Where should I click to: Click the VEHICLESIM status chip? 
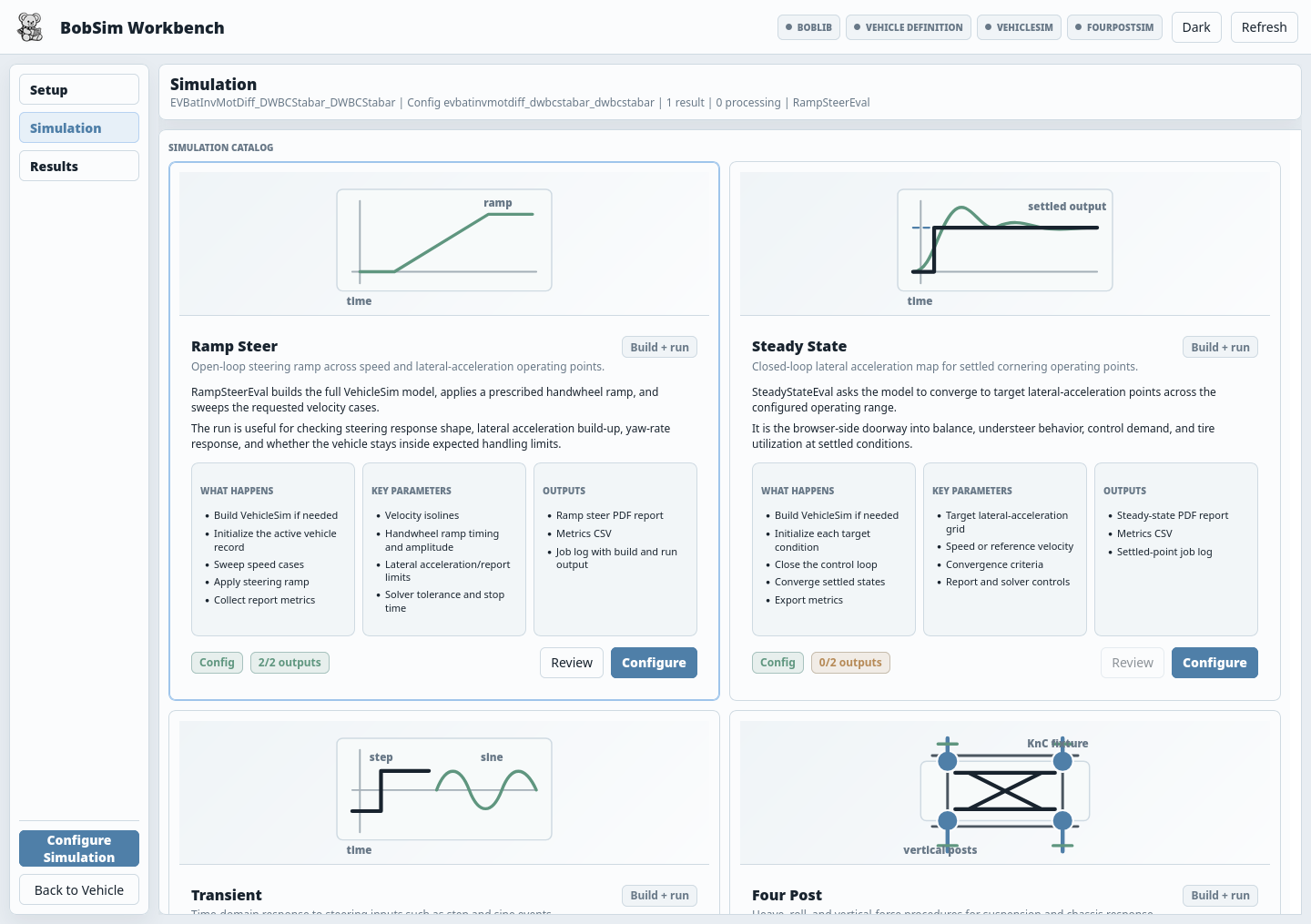1019,27
